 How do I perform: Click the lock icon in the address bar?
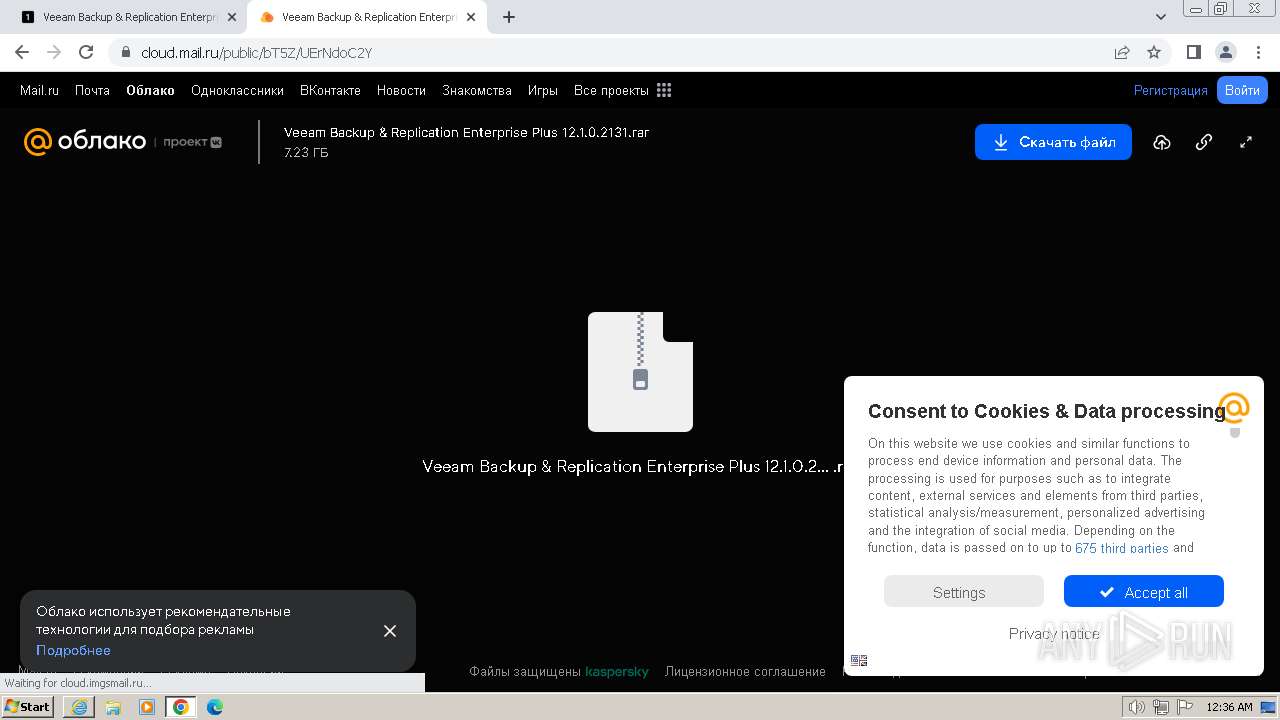click(126, 52)
